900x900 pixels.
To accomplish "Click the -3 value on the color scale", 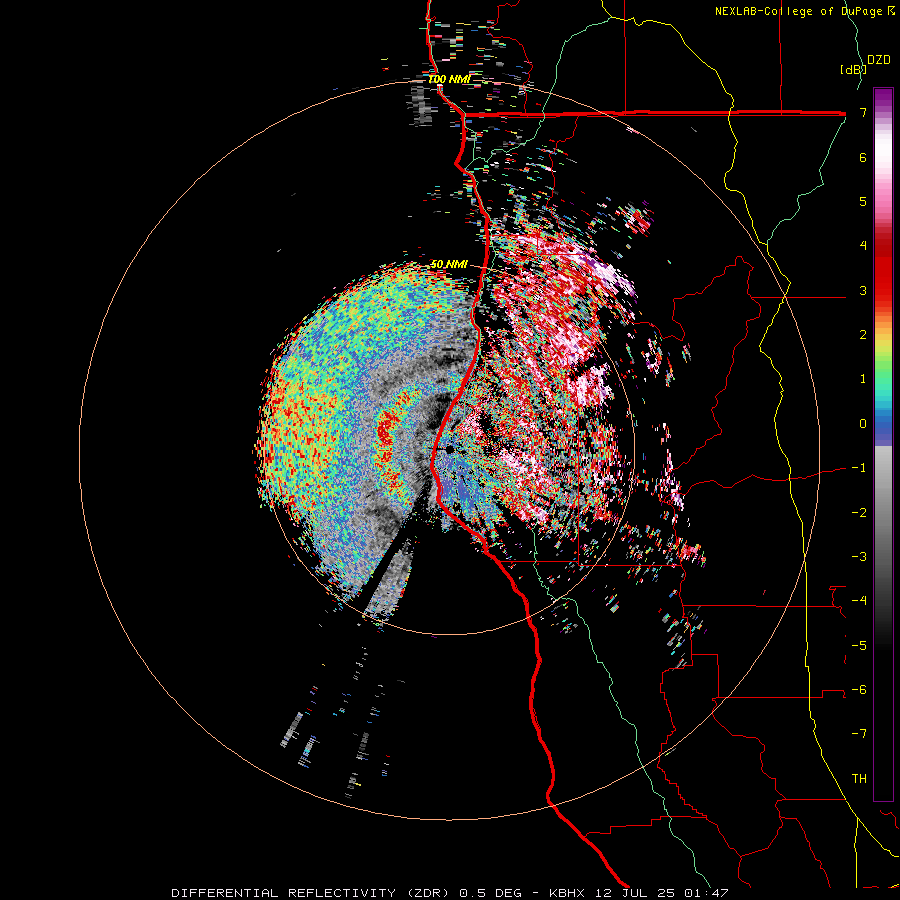I will pyautogui.click(x=859, y=556).
